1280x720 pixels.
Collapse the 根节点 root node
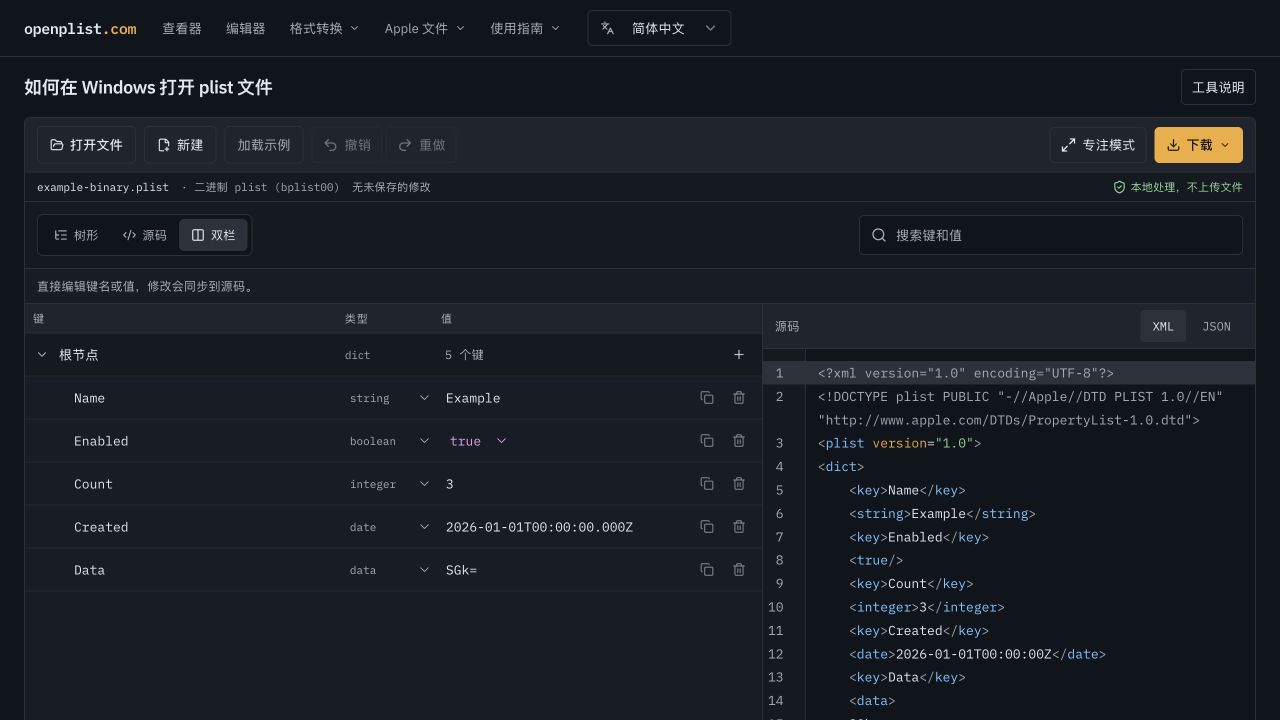(42, 355)
